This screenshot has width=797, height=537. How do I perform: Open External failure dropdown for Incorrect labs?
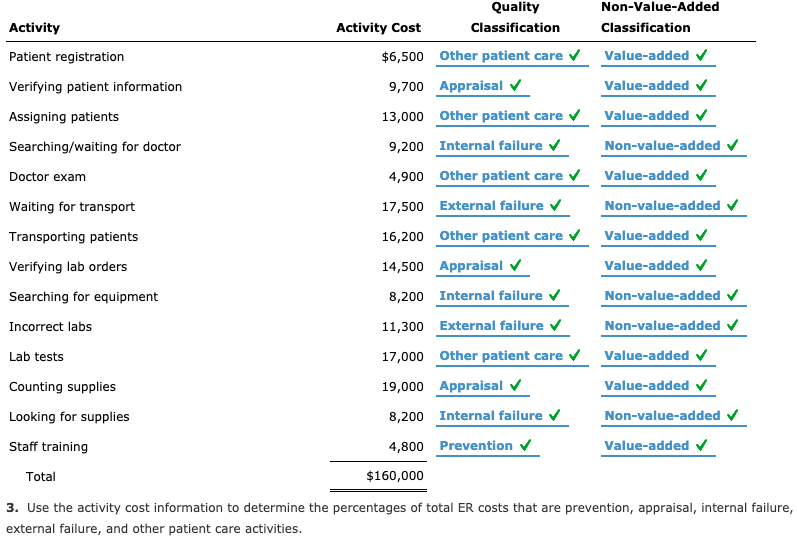503,326
